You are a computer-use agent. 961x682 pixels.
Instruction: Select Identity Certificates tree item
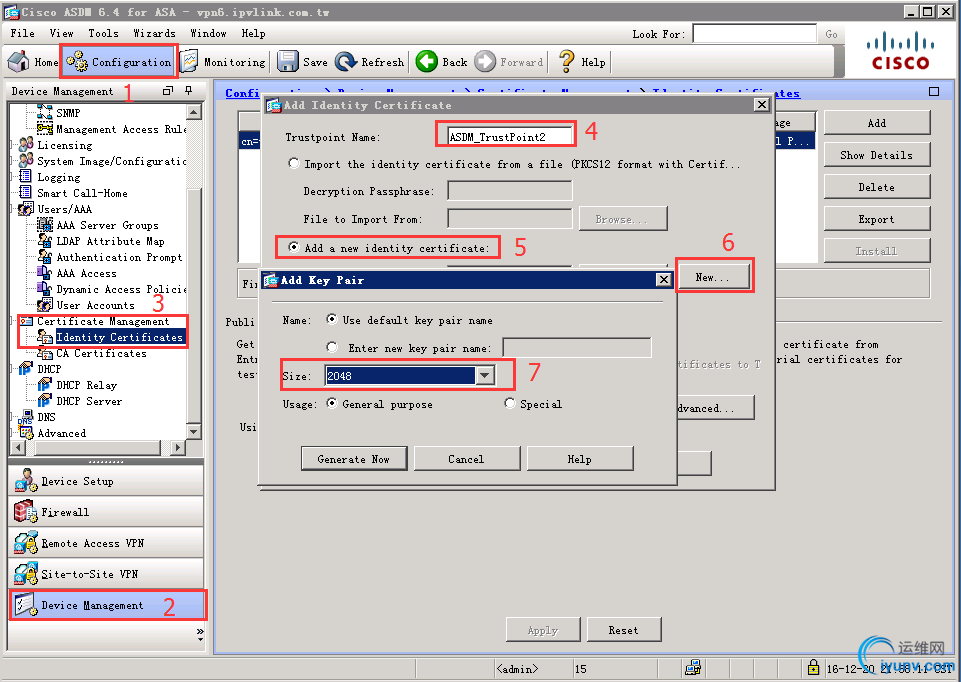(x=120, y=337)
